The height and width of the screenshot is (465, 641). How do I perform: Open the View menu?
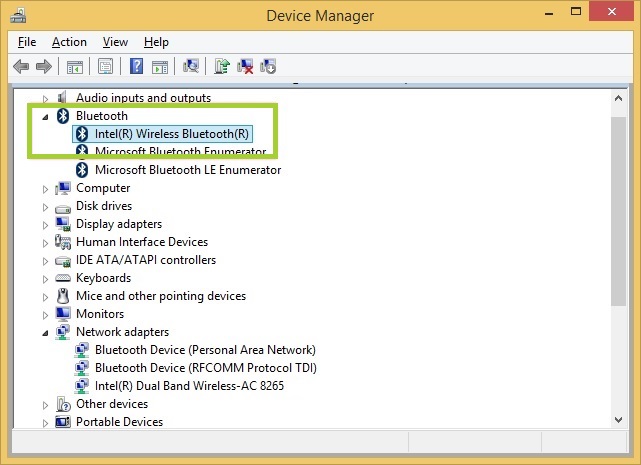(115, 42)
